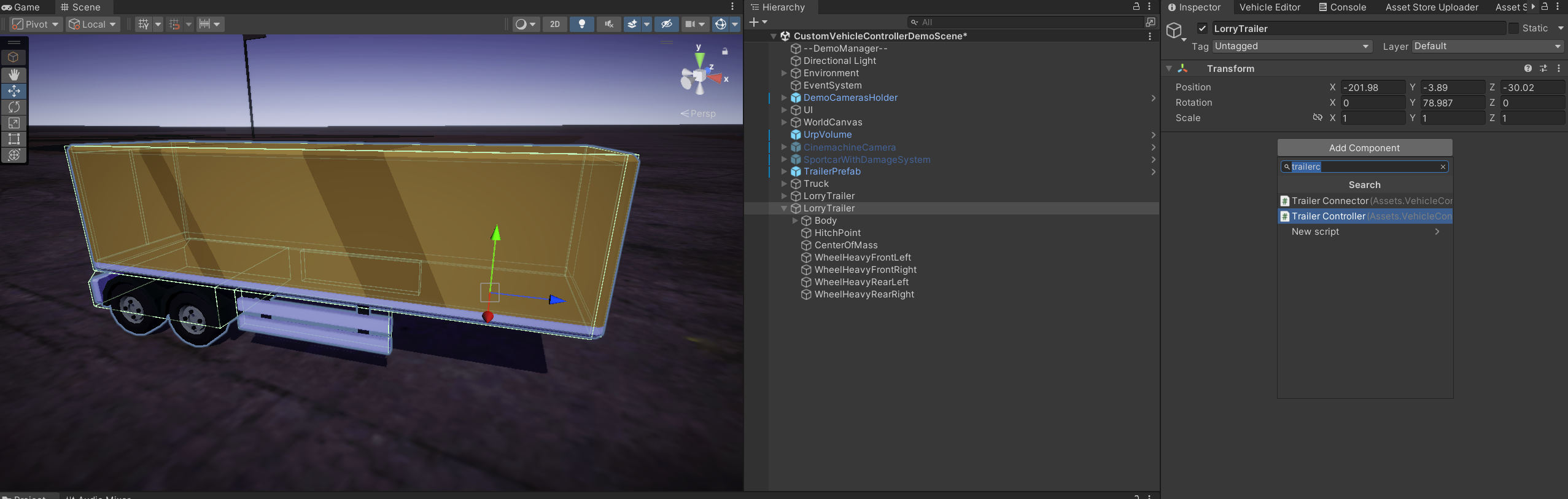Viewport: 1568px width, 499px height.
Task: Toggle constrained proportions link on Scale
Action: (x=1317, y=117)
